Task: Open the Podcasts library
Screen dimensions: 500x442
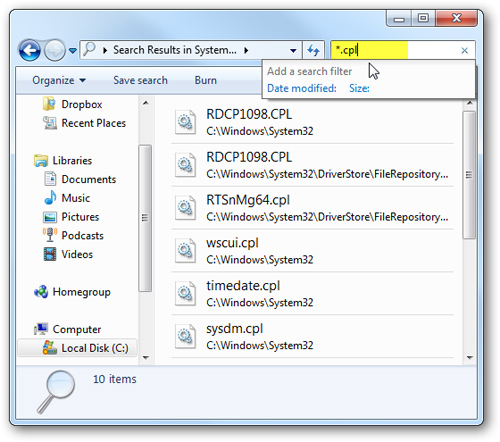Action: click(x=82, y=236)
